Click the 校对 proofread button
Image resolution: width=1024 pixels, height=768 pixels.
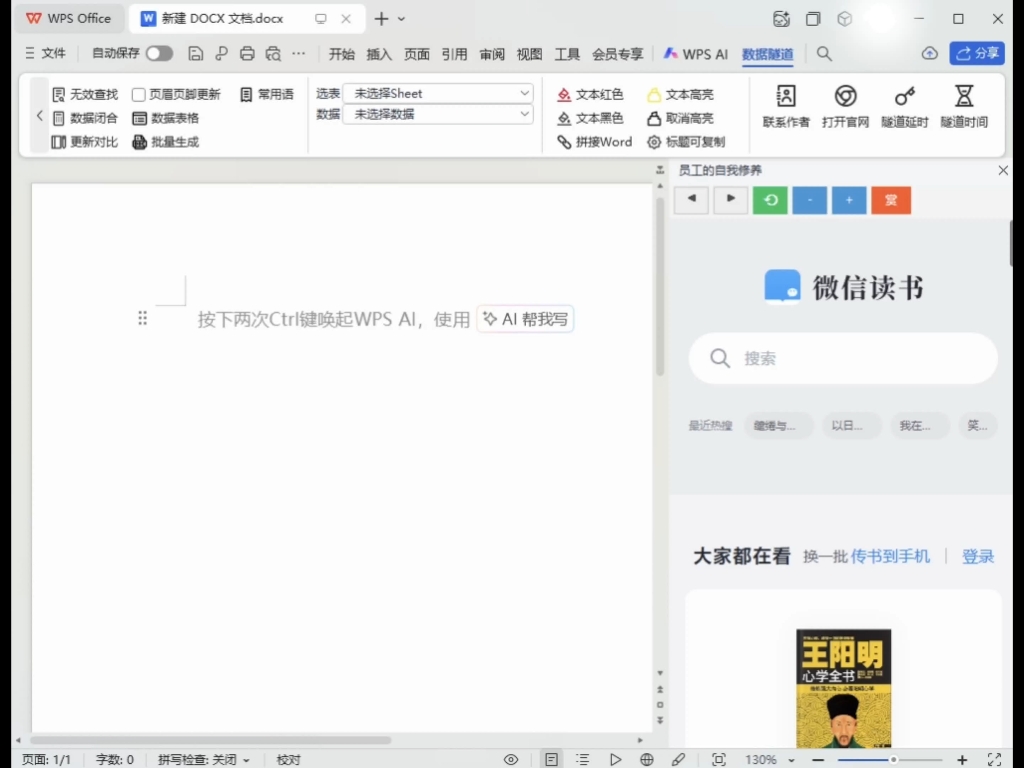point(289,760)
